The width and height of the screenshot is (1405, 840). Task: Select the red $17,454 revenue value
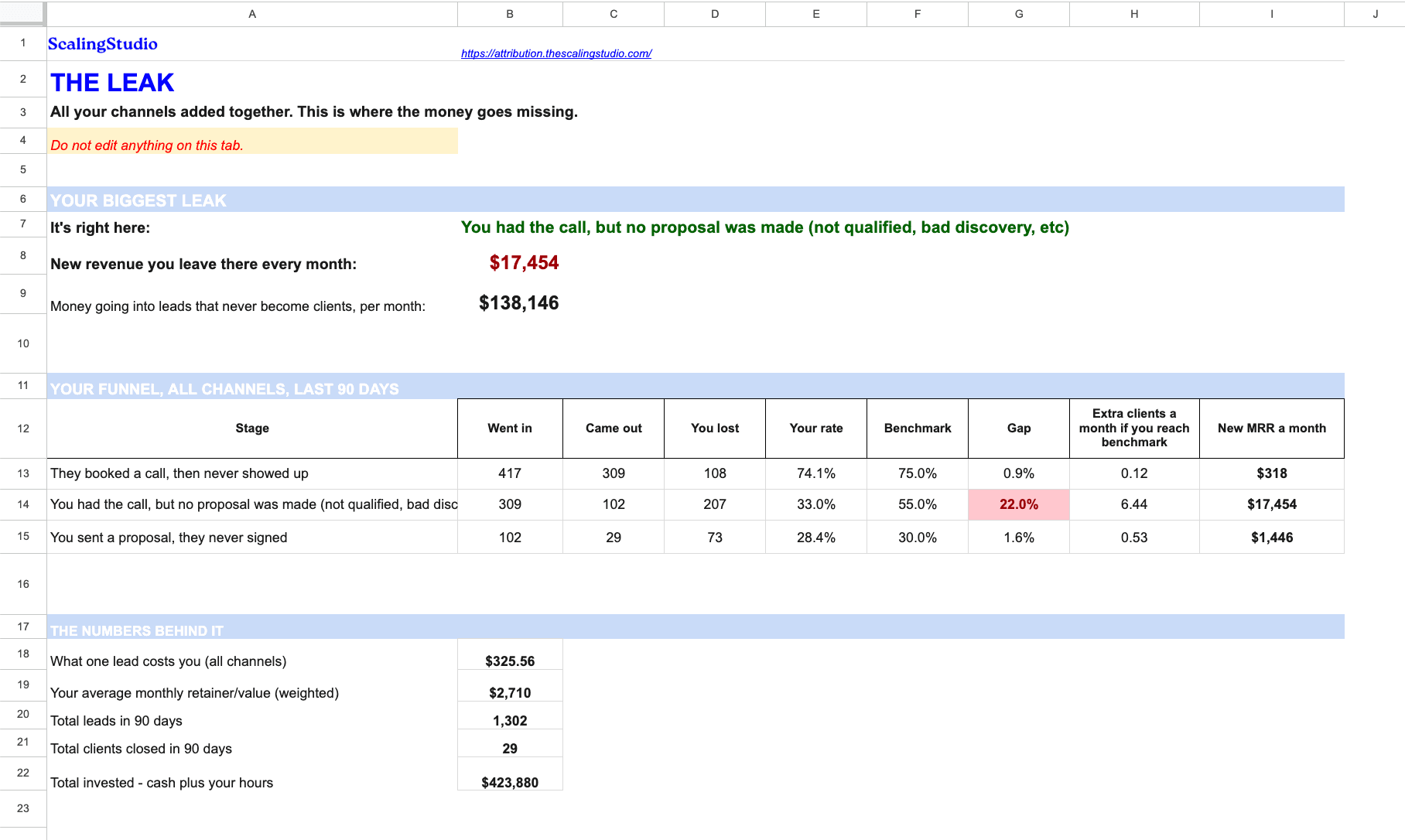524,263
